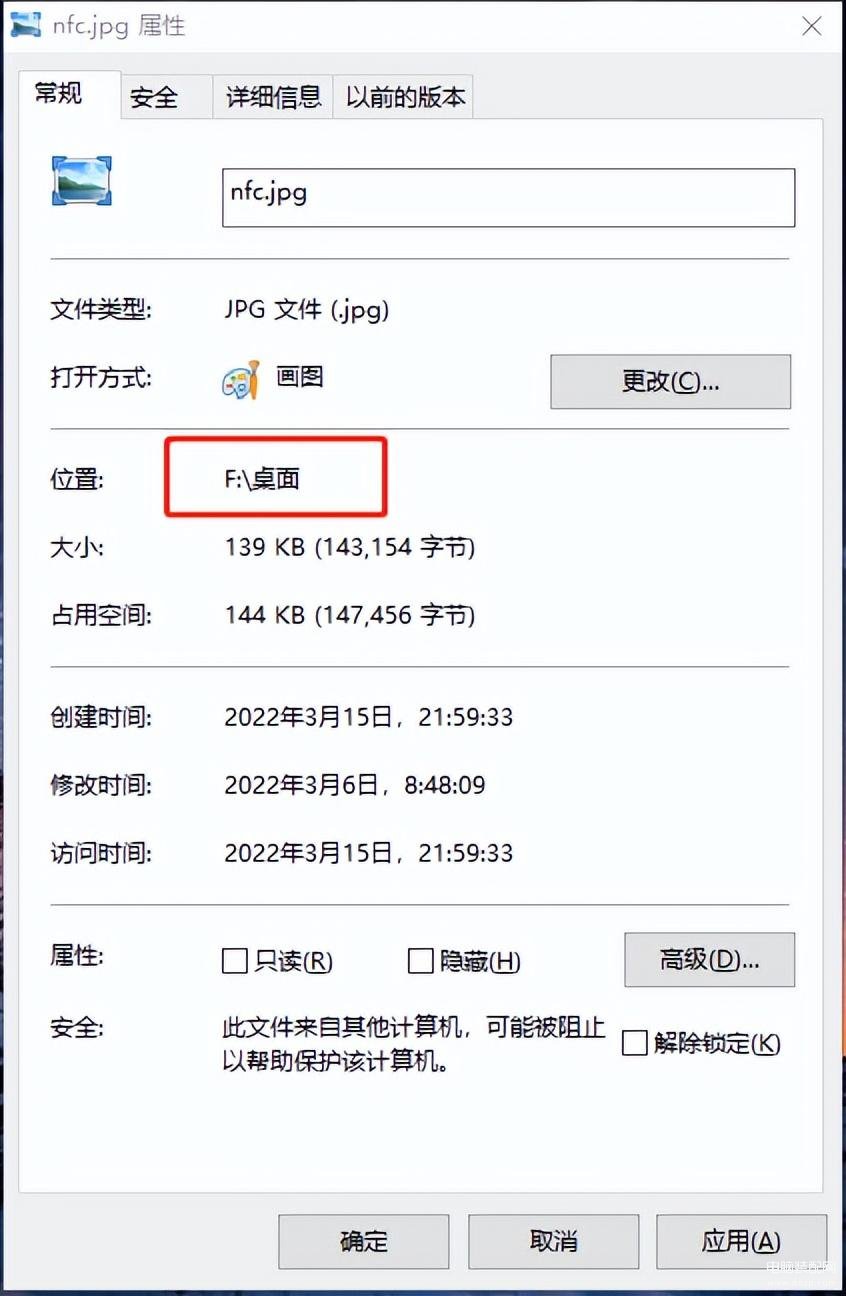Viewport: 846px width, 1296px height.
Task: Click the image file icon beside the filename
Action: coord(81,181)
